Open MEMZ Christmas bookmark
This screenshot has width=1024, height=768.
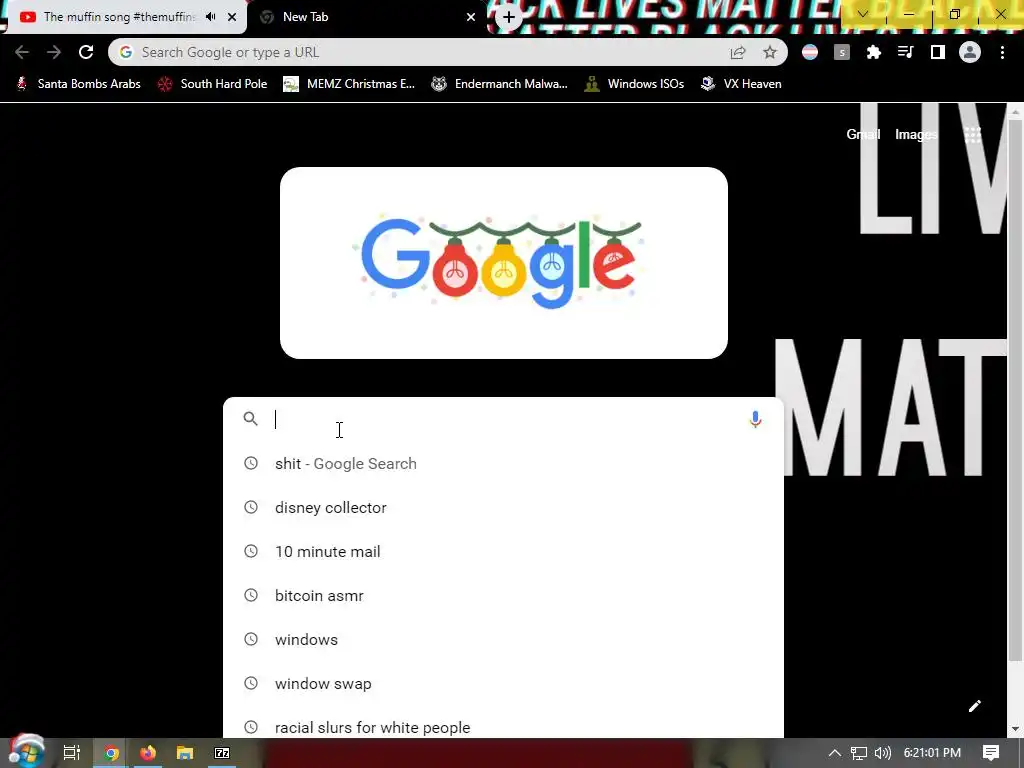tap(349, 84)
